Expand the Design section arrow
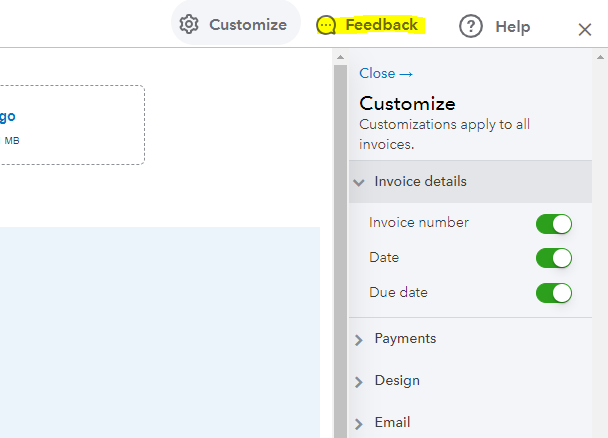This screenshot has height=438, width=608. (359, 382)
